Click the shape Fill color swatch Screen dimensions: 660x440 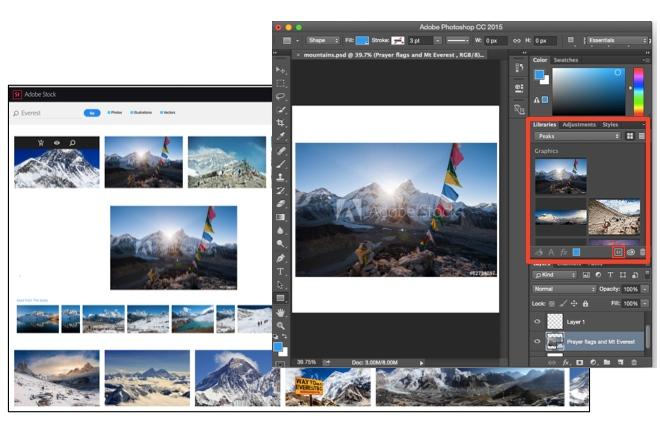click(x=362, y=40)
